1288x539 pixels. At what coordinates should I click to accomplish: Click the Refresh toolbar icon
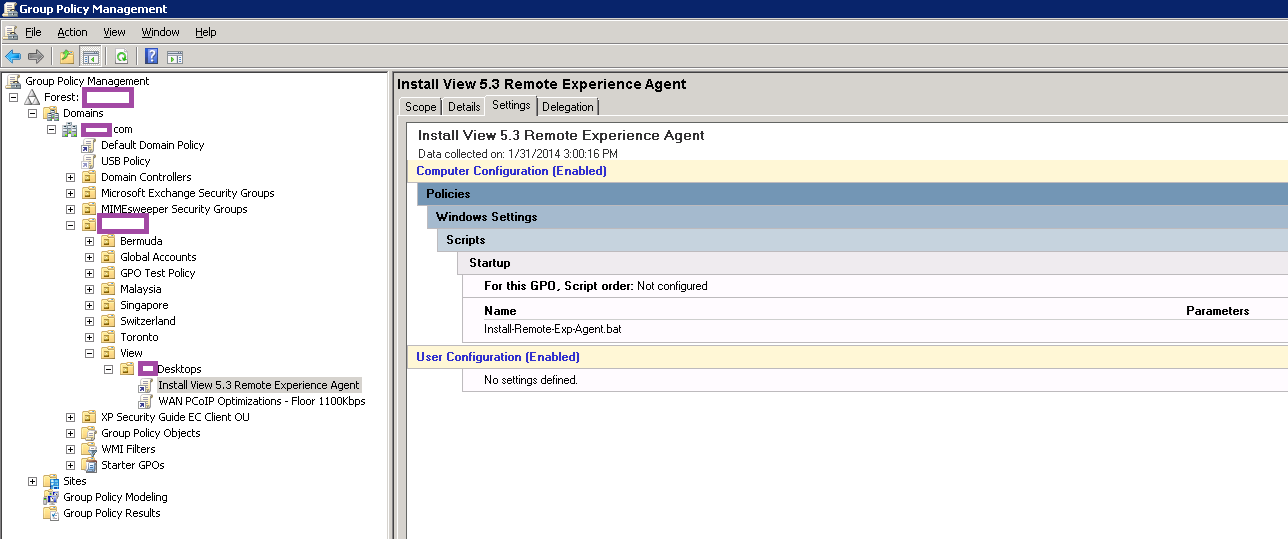click(121, 56)
